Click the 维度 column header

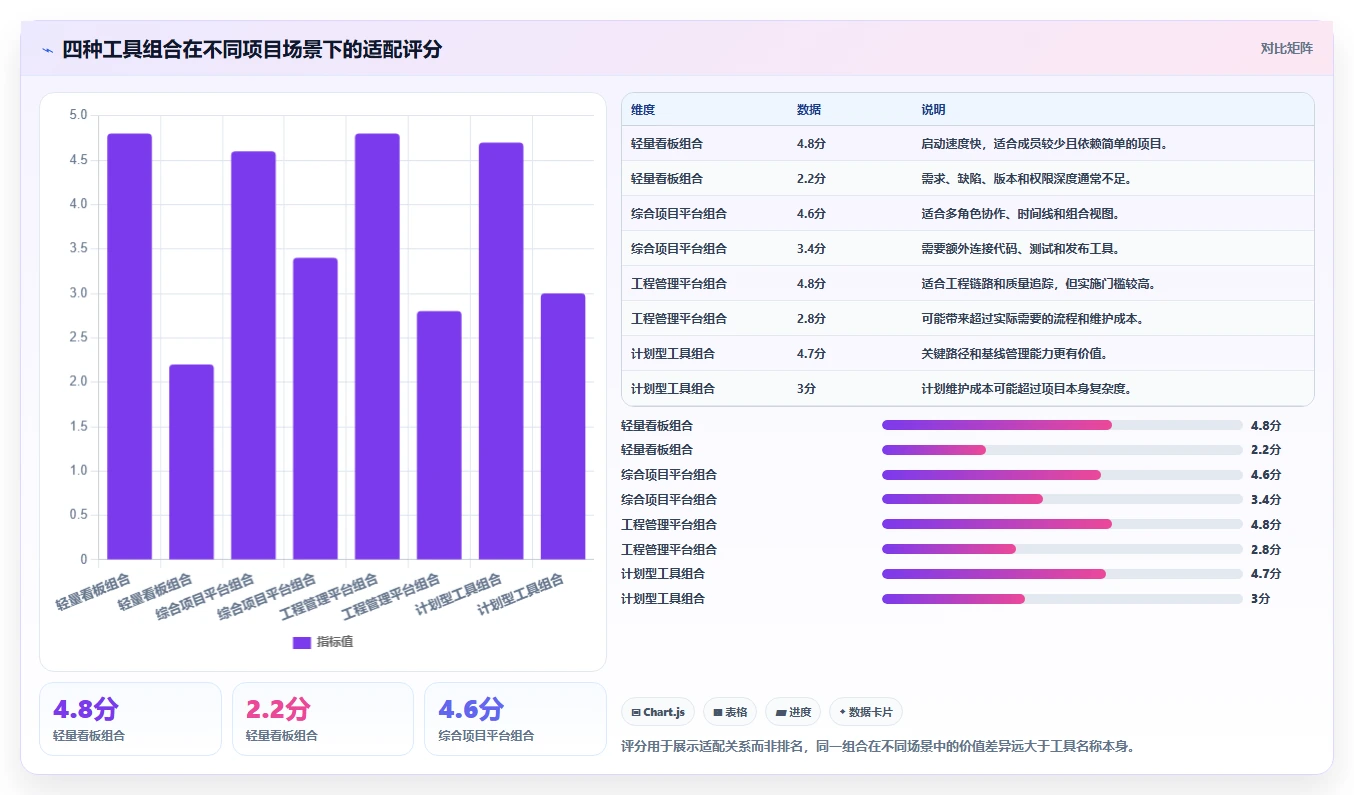click(x=643, y=110)
